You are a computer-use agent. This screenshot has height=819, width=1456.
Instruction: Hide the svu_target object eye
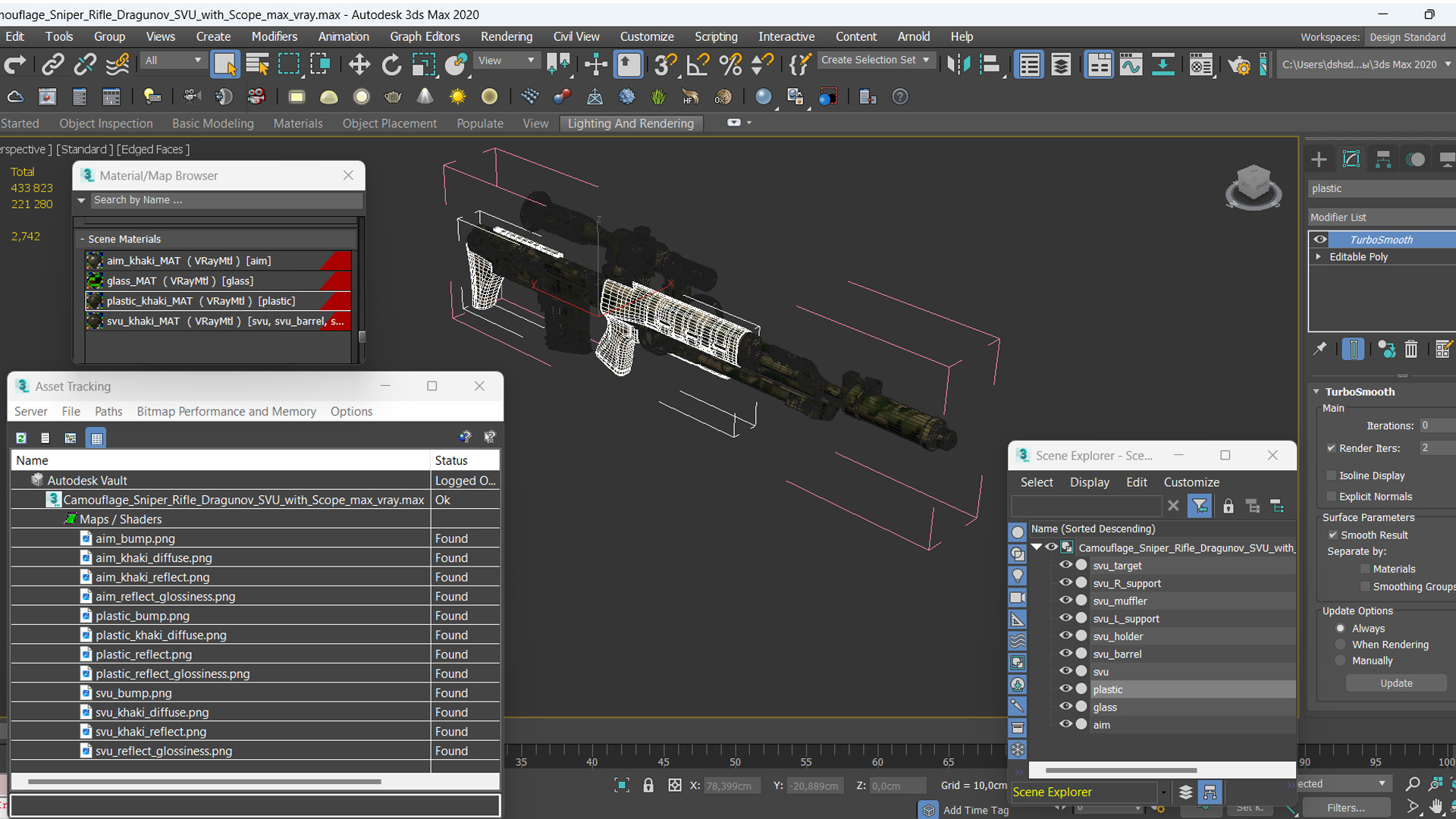point(1065,566)
